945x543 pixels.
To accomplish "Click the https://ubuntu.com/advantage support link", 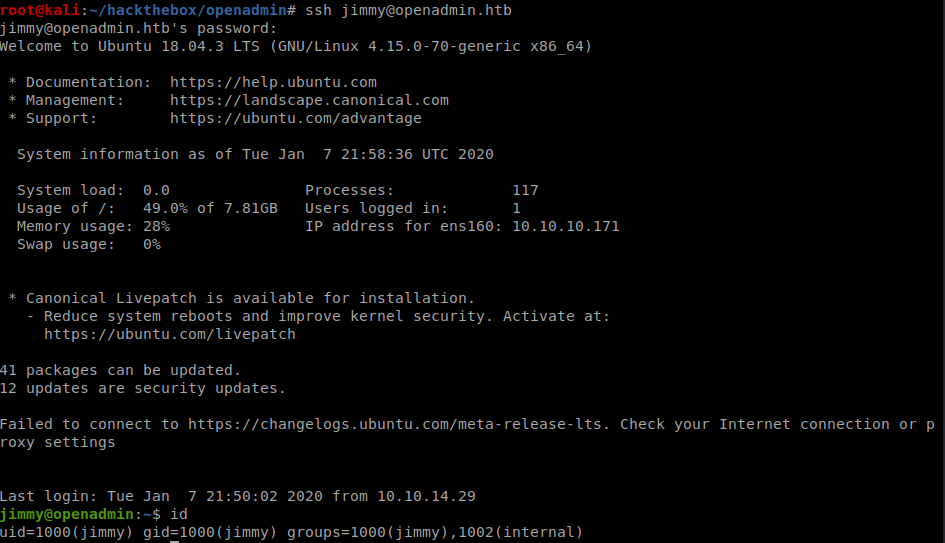I will pos(296,118).
